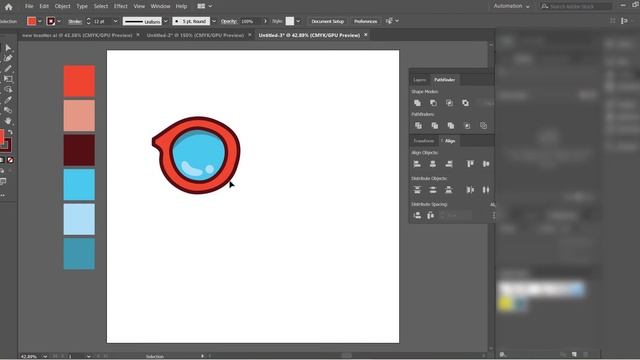
Task: Open the stroke color dropdown in control bar
Action: click(59, 21)
